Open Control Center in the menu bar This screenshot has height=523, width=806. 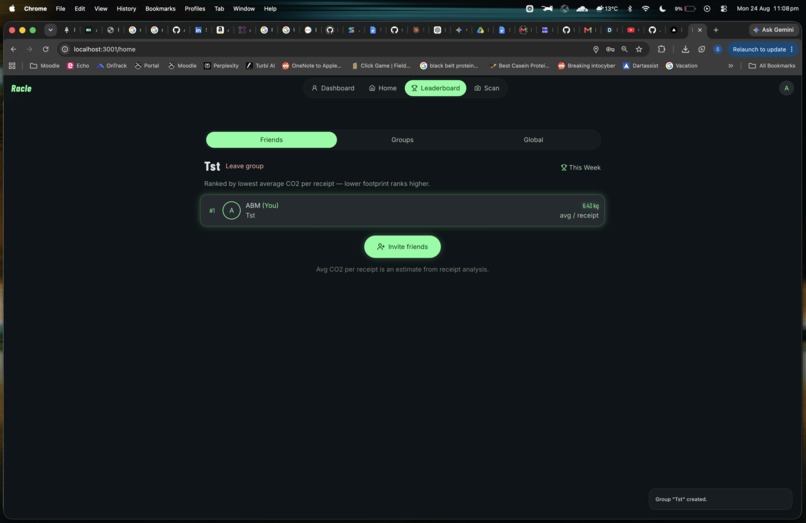point(724,9)
